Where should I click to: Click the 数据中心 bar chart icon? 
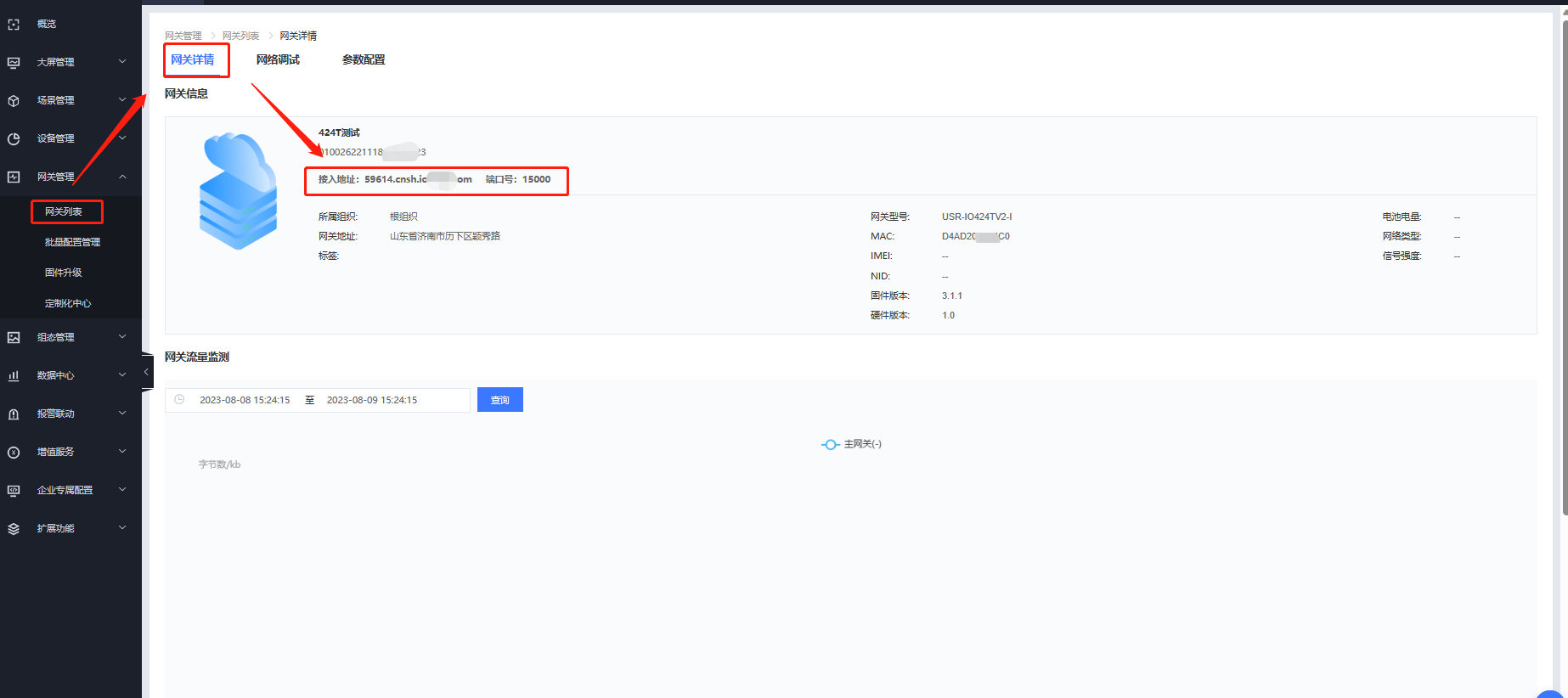tap(14, 375)
